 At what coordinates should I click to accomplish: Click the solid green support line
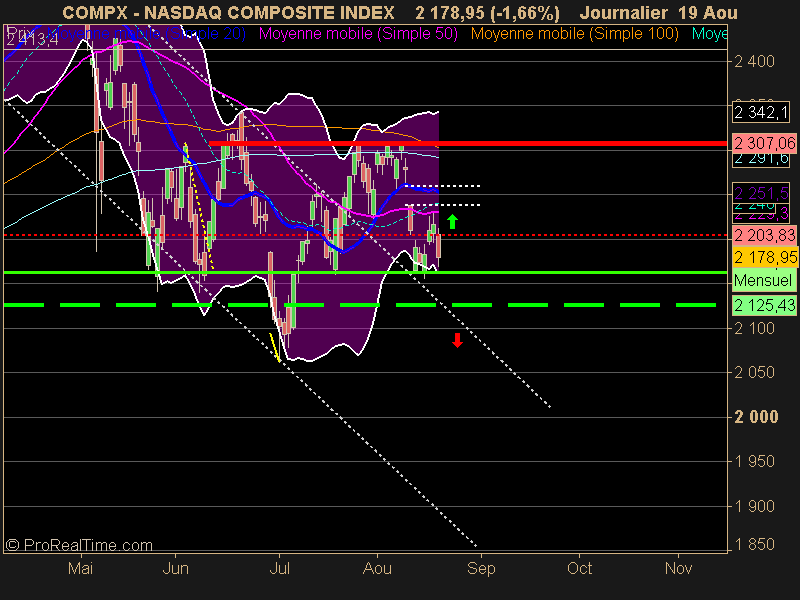[x=365, y=272]
